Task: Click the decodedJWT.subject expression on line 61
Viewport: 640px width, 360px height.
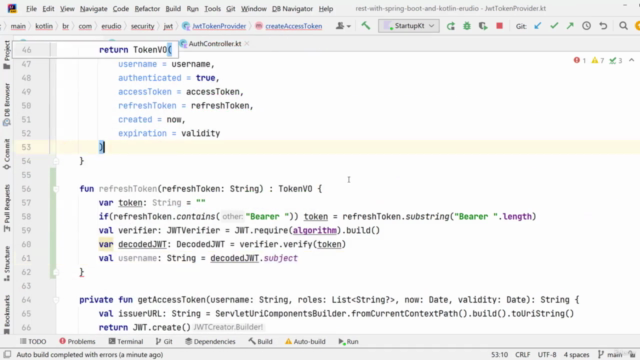Action: (254, 258)
